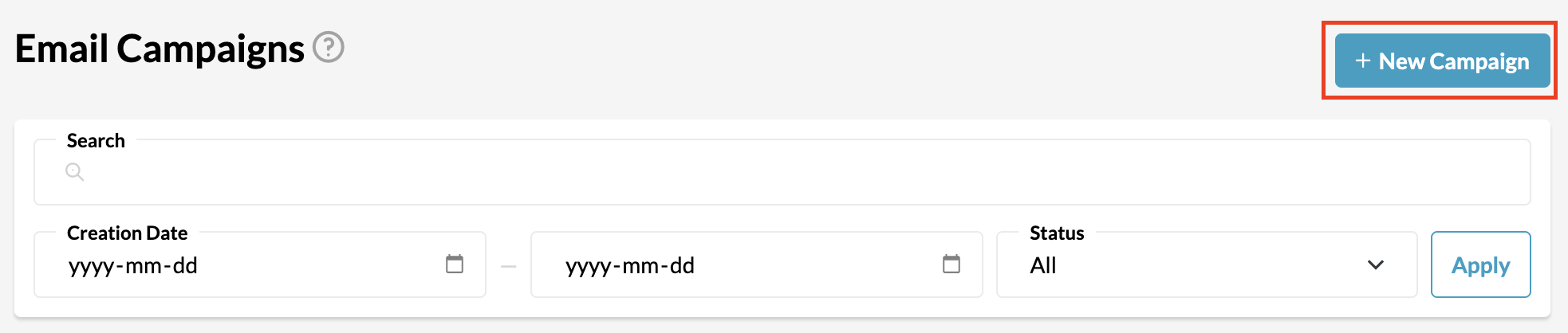Viewport: 1568px width, 333px height.
Task: Select the day part of end date
Action: 682,265
